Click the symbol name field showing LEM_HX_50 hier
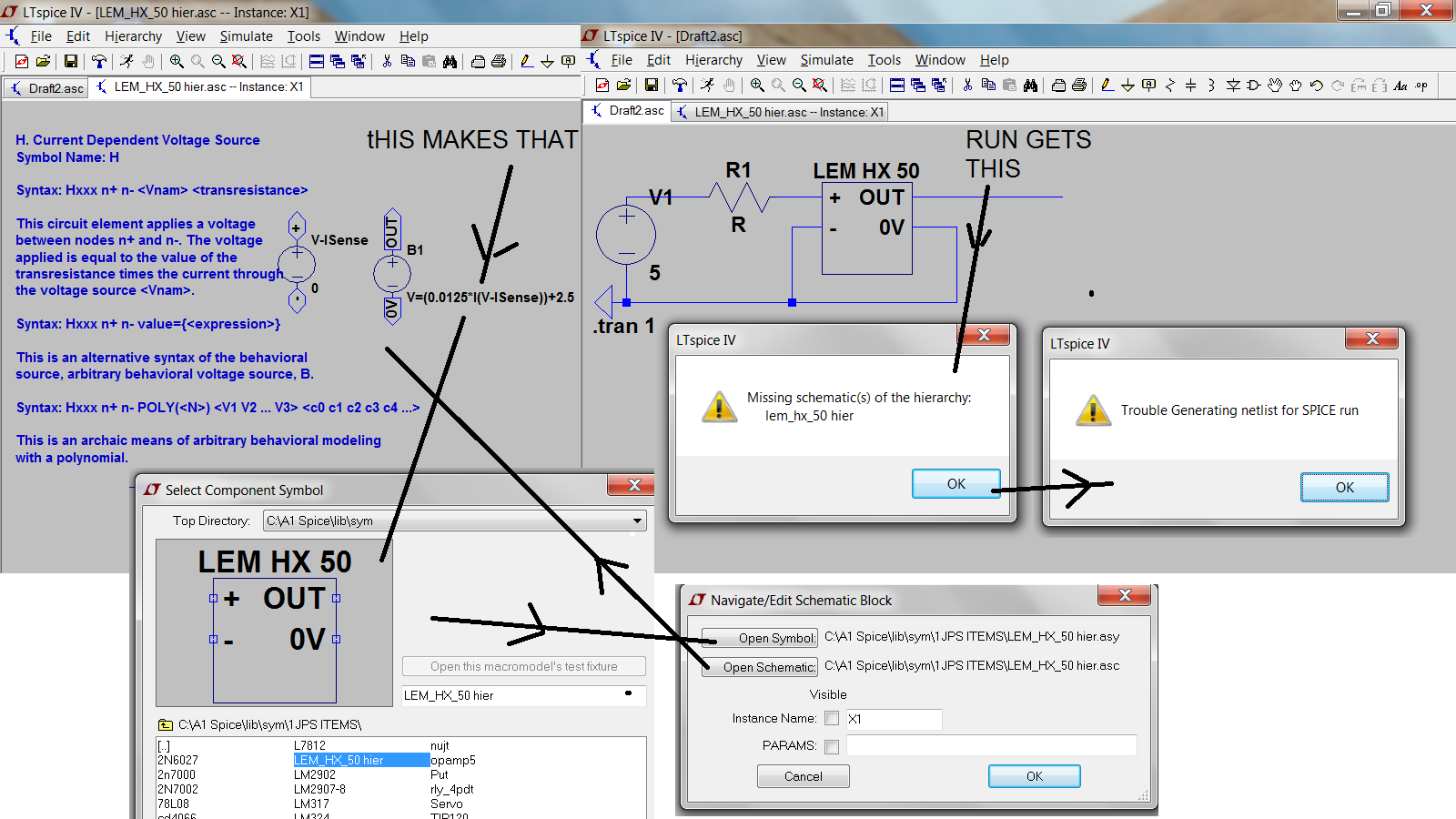This screenshot has width=1456, height=819. coord(524,695)
